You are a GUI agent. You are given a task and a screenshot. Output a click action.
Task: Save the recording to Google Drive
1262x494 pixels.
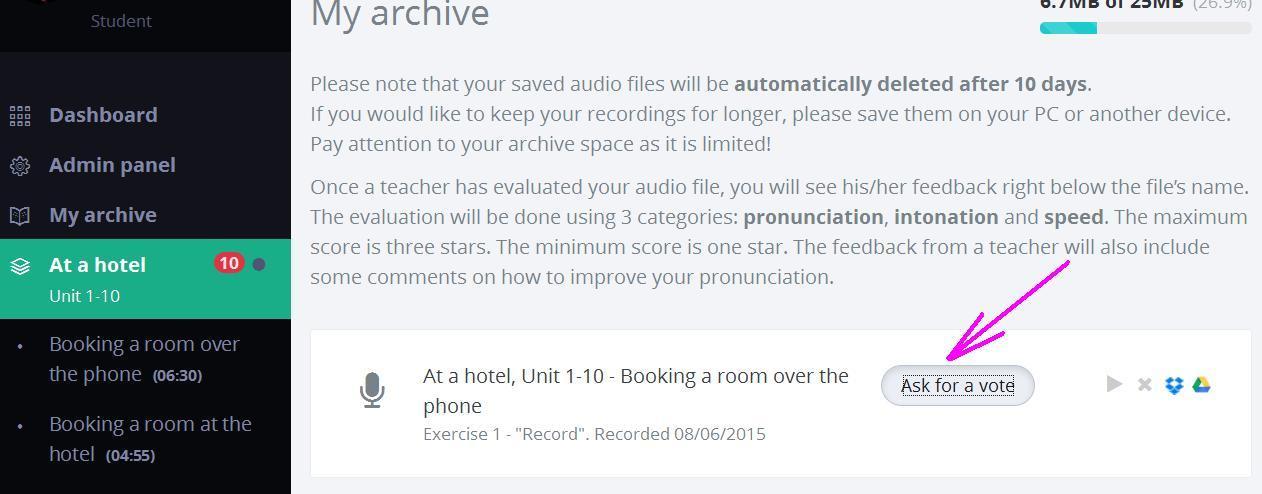point(1202,385)
